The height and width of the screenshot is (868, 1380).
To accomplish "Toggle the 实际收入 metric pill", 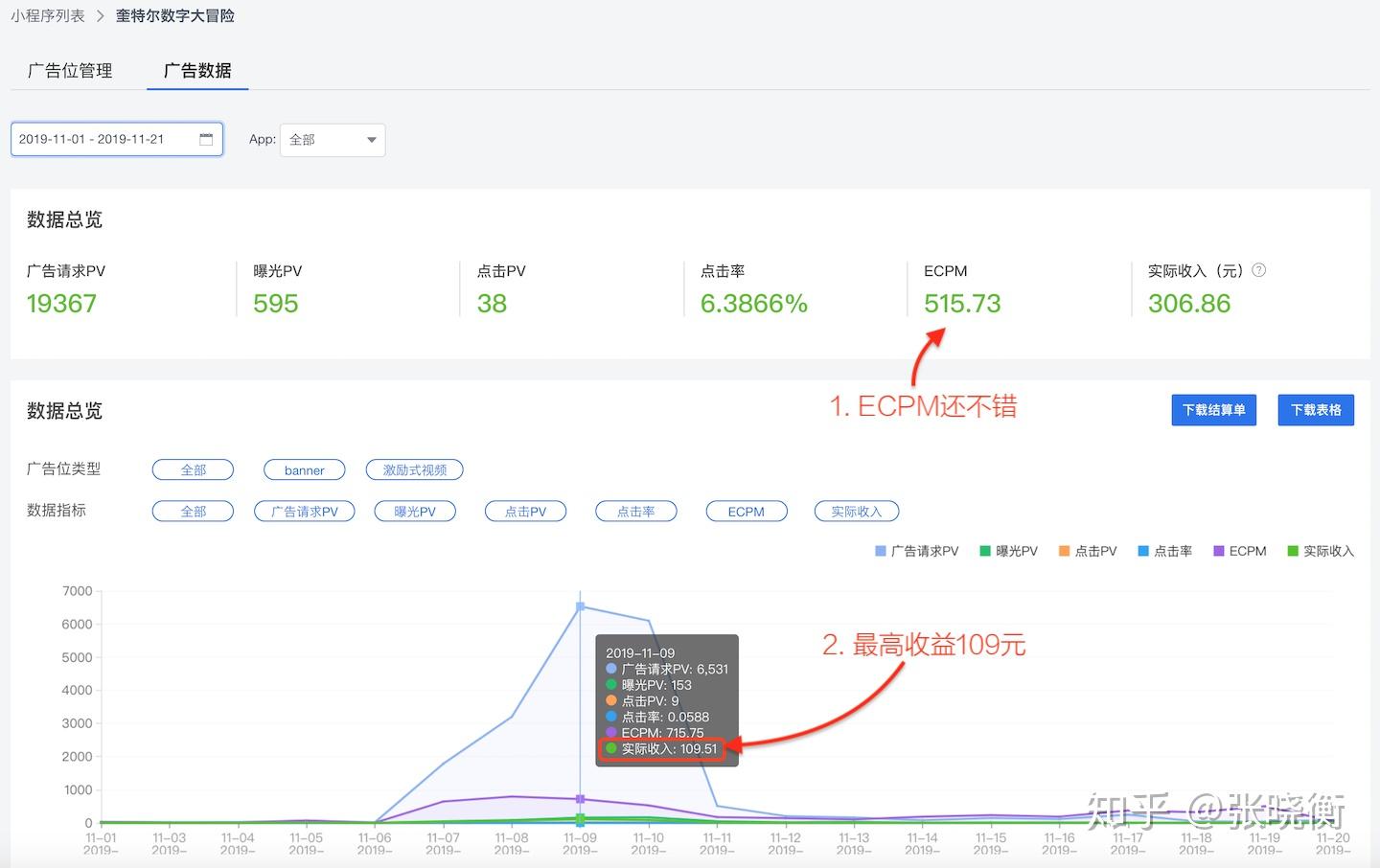I will tap(856, 511).
